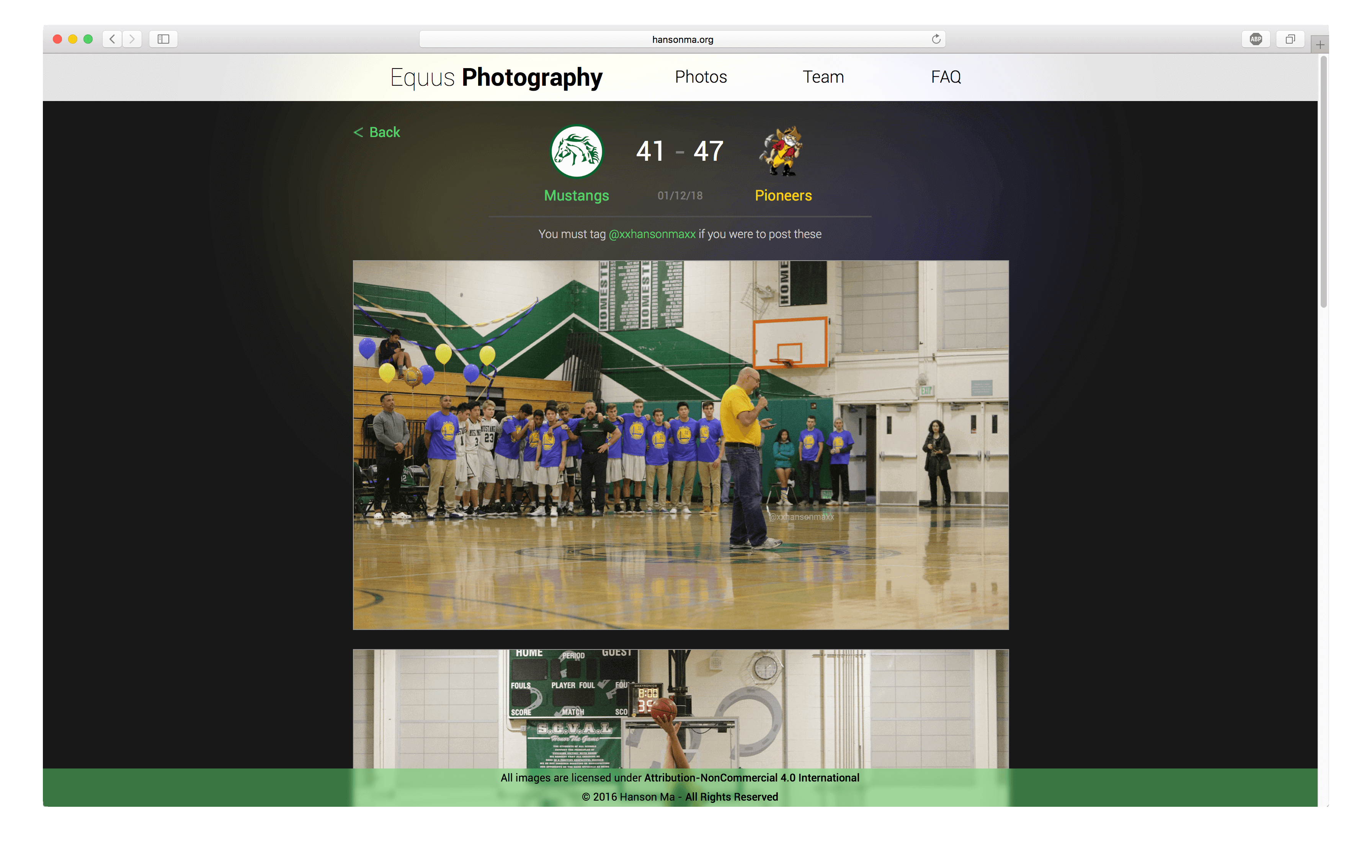This screenshot has width=1372, height=868.
Task: Open a new tab with plus button
Action: click(1320, 44)
